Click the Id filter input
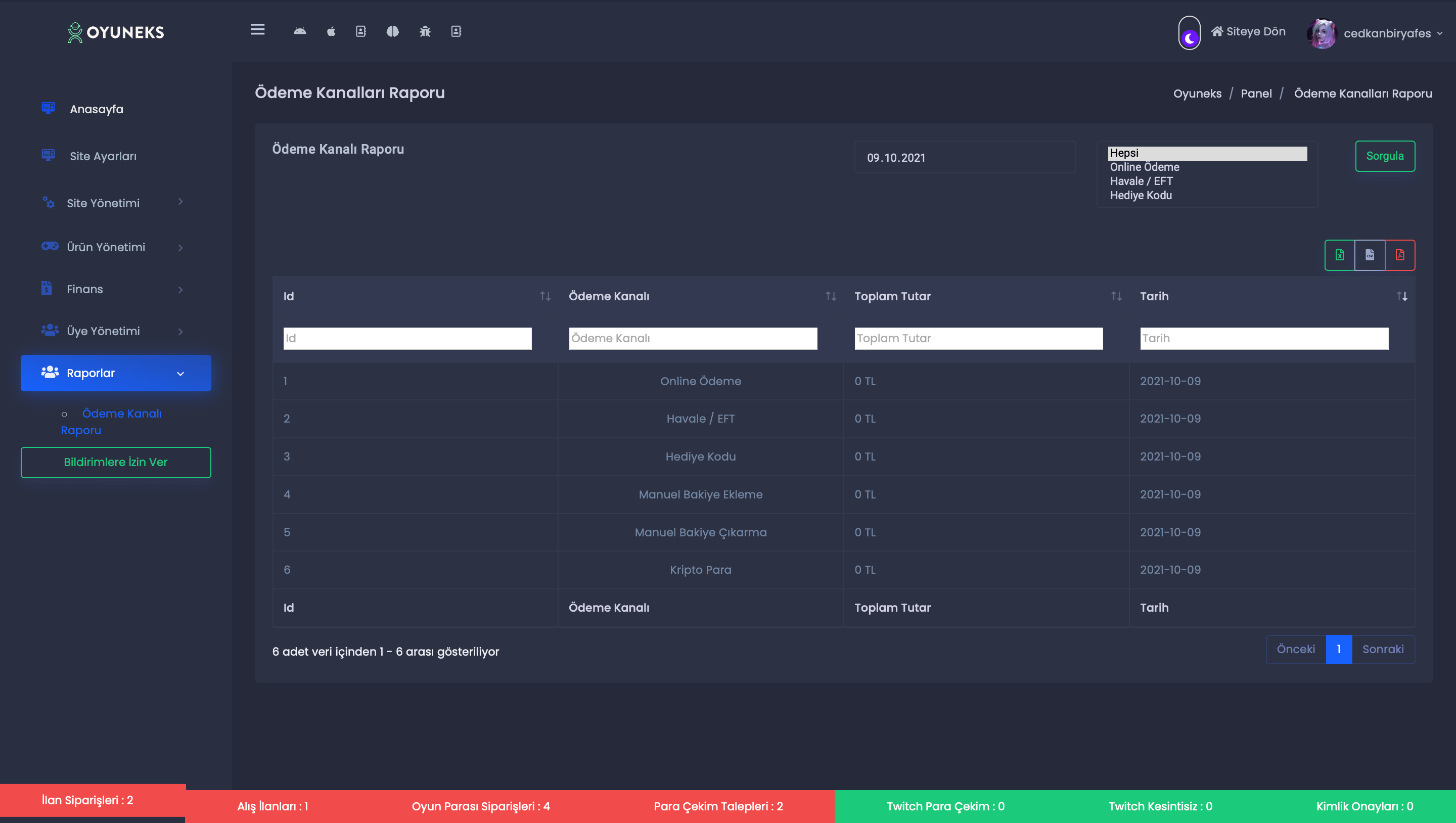This screenshot has width=1456, height=823. 407,339
